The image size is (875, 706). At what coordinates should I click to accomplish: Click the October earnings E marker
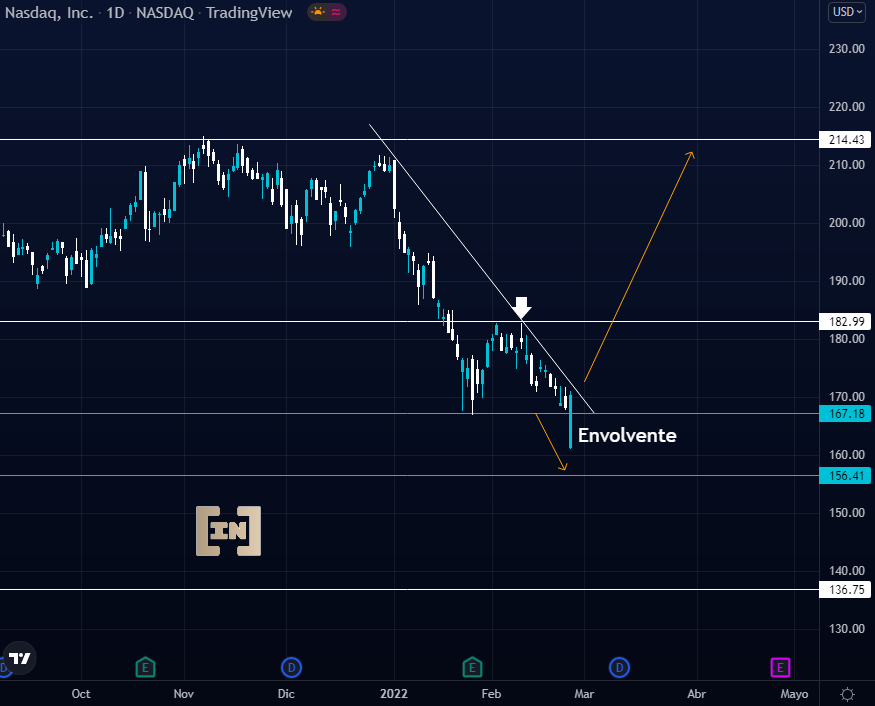pyautogui.click(x=145, y=667)
